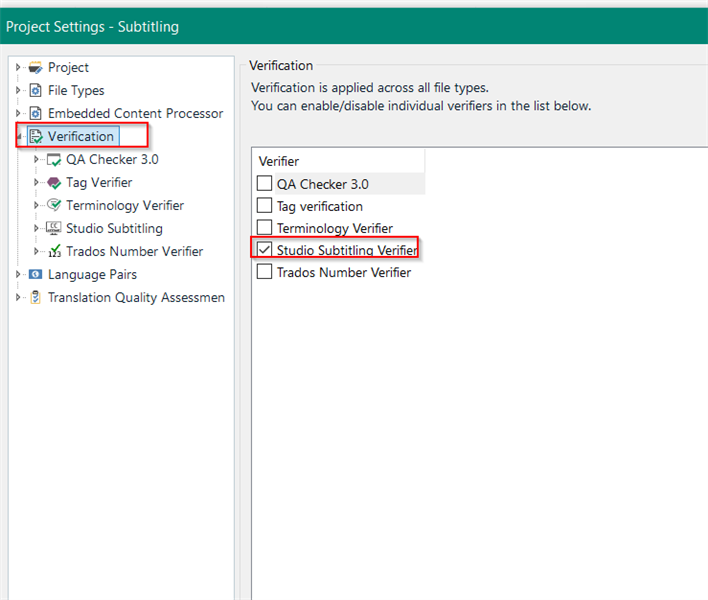Expand the Tag Verifier node
The image size is (708, 600).
pos(36,182)
